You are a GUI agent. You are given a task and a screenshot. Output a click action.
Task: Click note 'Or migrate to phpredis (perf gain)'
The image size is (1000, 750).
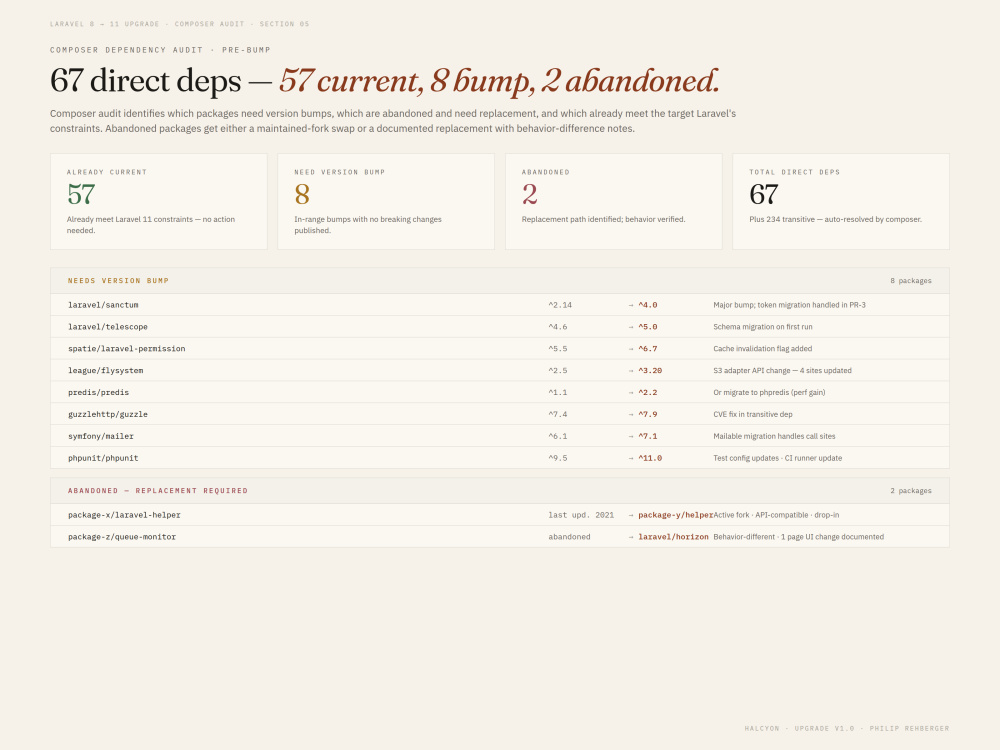[x=769, y=392]
